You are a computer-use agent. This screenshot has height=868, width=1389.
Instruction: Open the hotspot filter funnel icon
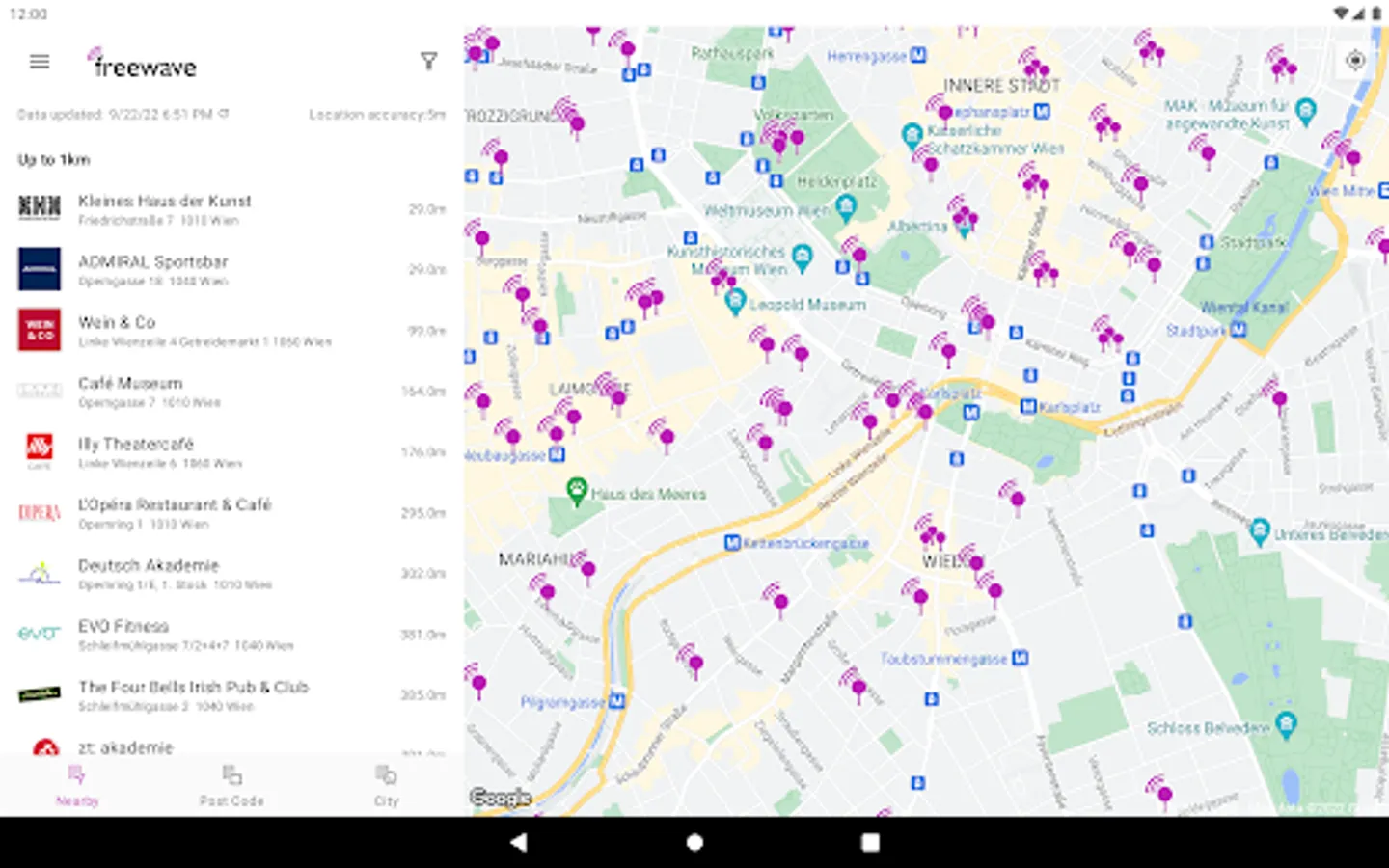(429, 62)
